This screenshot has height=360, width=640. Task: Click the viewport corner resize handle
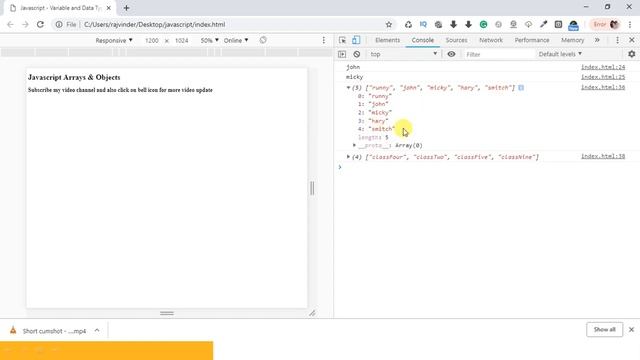(x=312, y=313)
